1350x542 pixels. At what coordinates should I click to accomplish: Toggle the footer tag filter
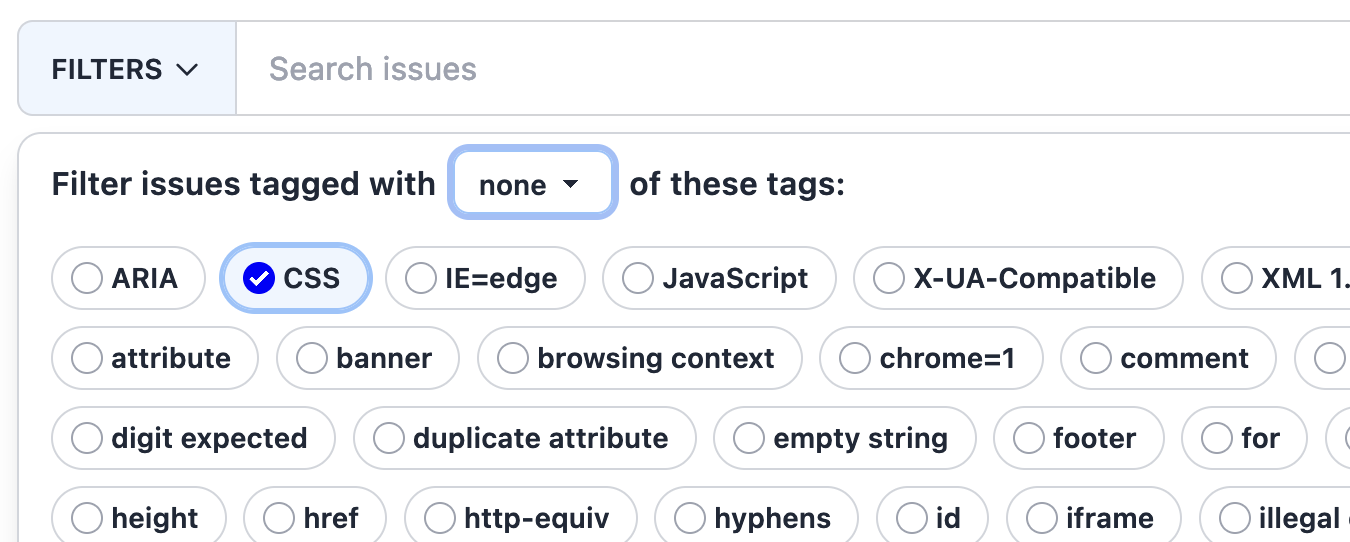pos(1079,438)
